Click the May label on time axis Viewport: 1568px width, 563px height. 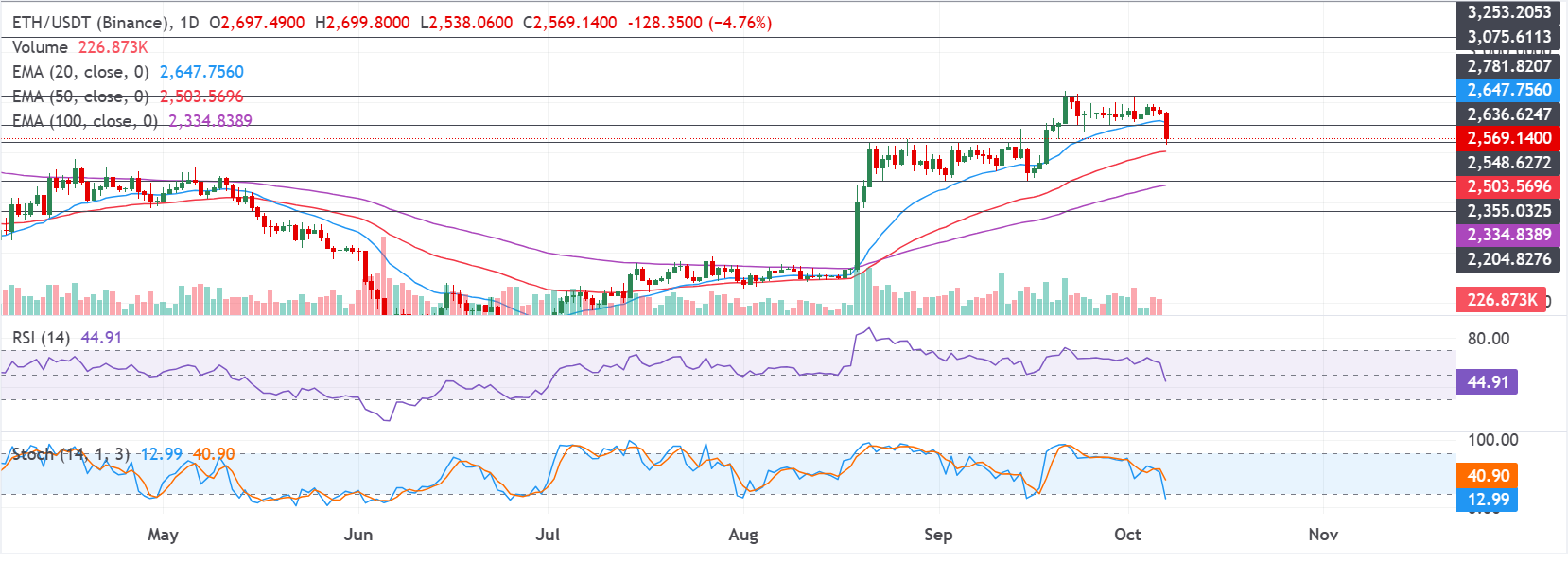163,535
